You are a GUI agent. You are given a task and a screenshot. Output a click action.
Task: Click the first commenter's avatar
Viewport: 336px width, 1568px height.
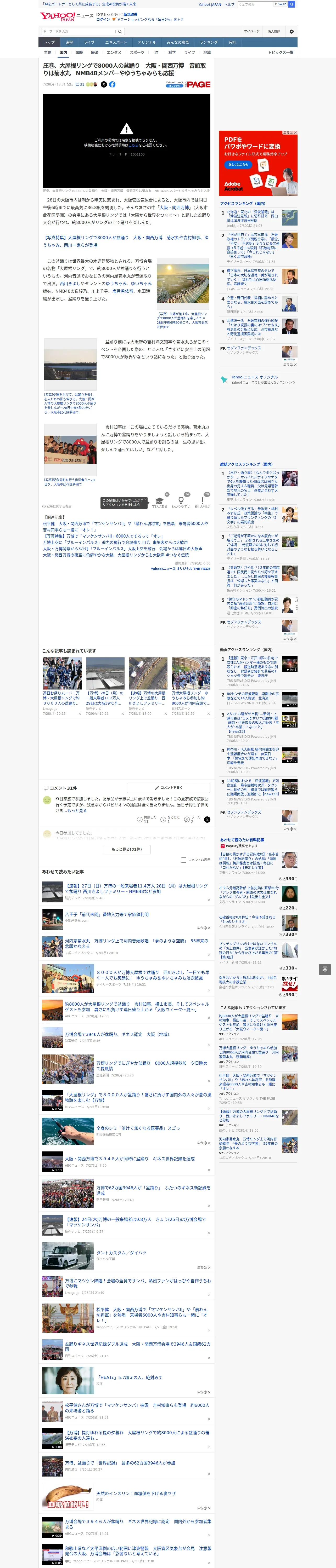point(47,800)
